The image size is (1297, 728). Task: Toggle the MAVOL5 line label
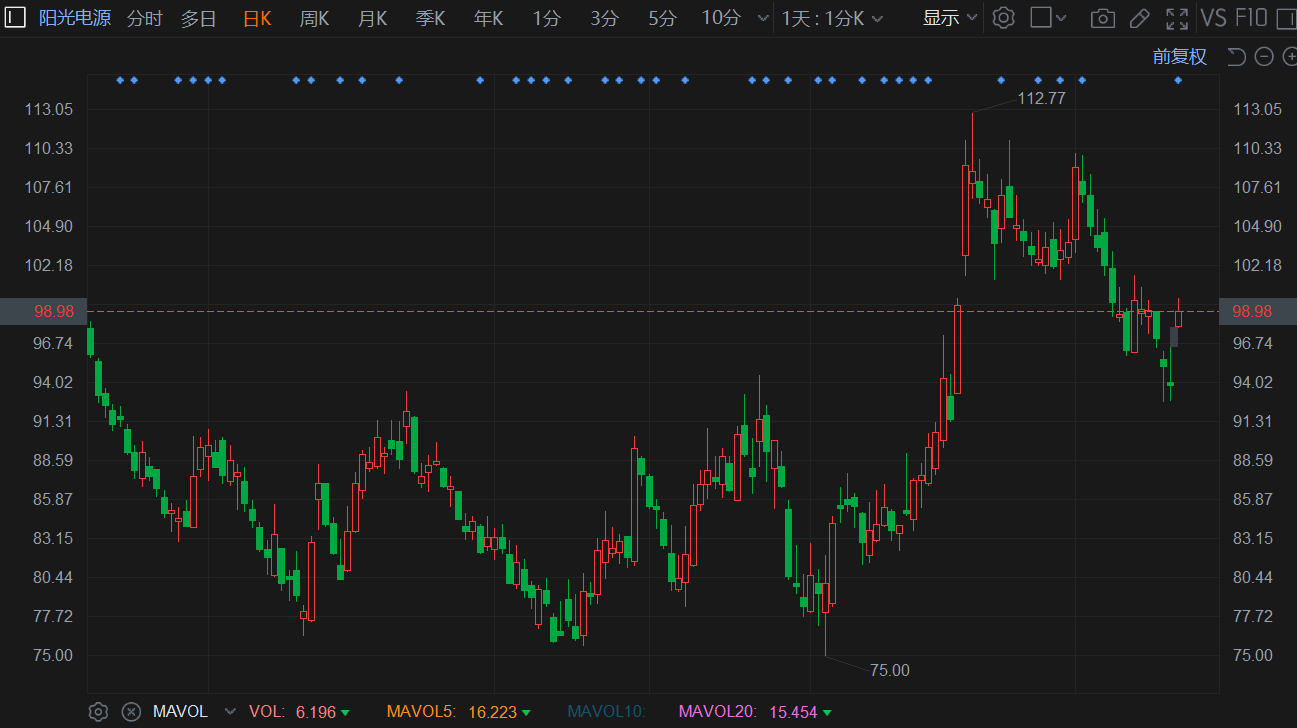coord(421,712)
